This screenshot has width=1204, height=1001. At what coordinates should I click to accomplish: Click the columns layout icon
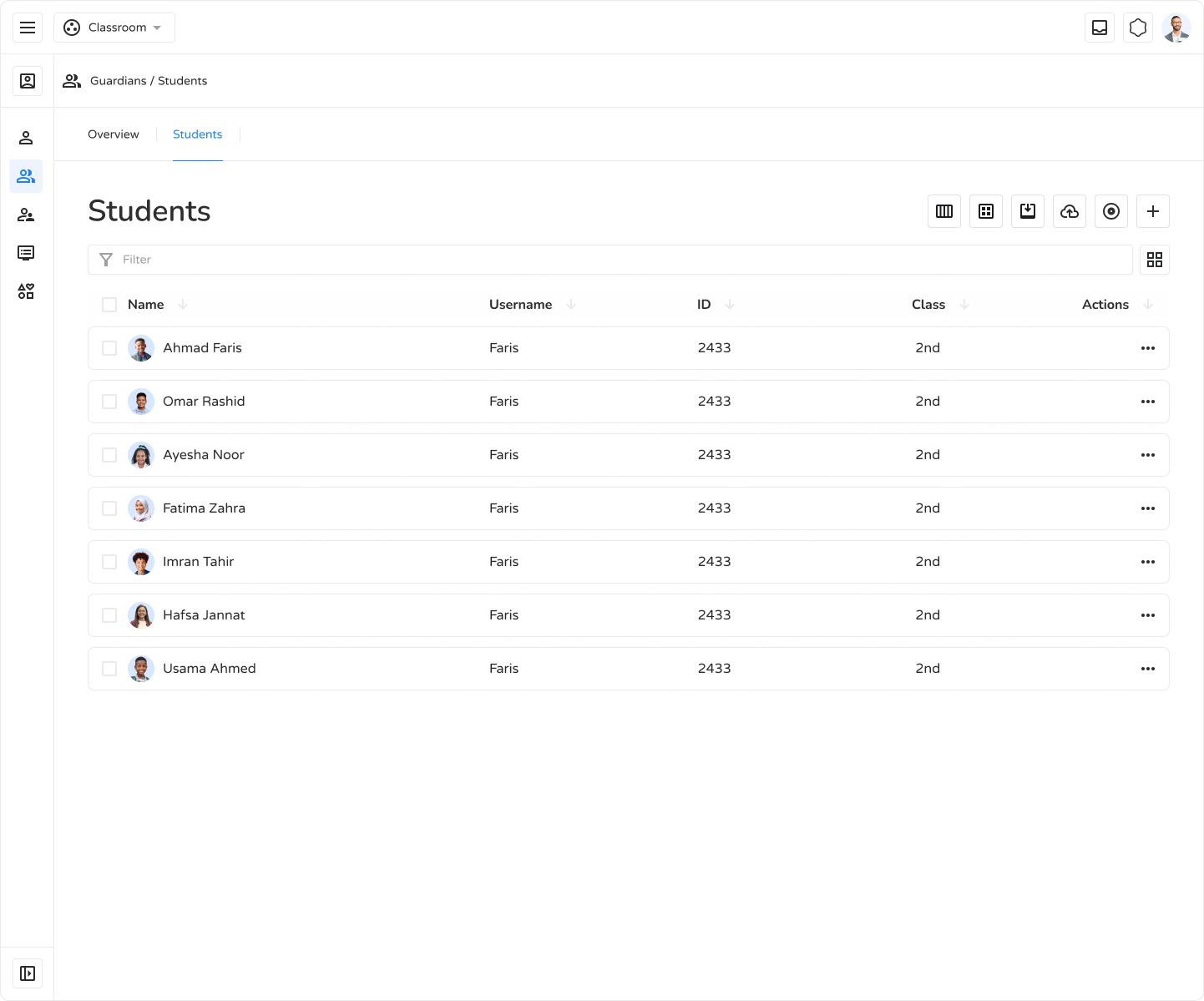[x=944, y=211]
